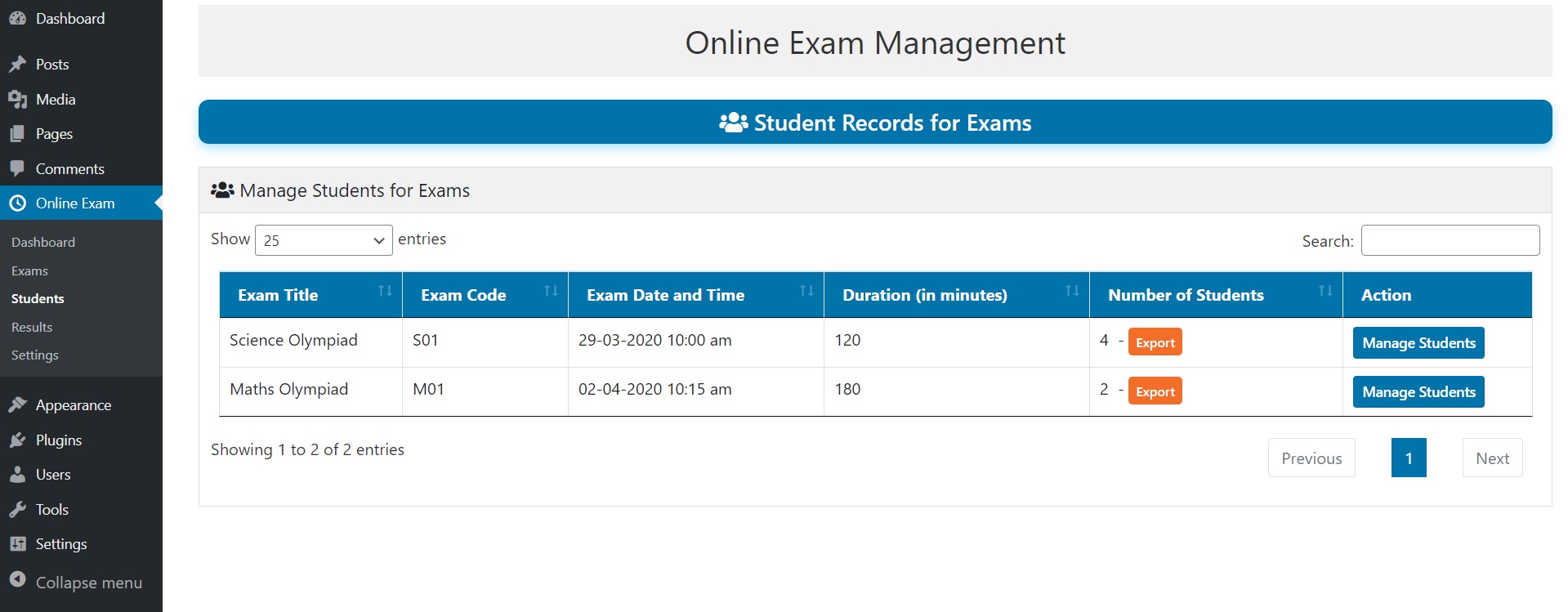Click the Posts pushpin icon
This screenshot has width=1568, height=612.
pos(17,64)
